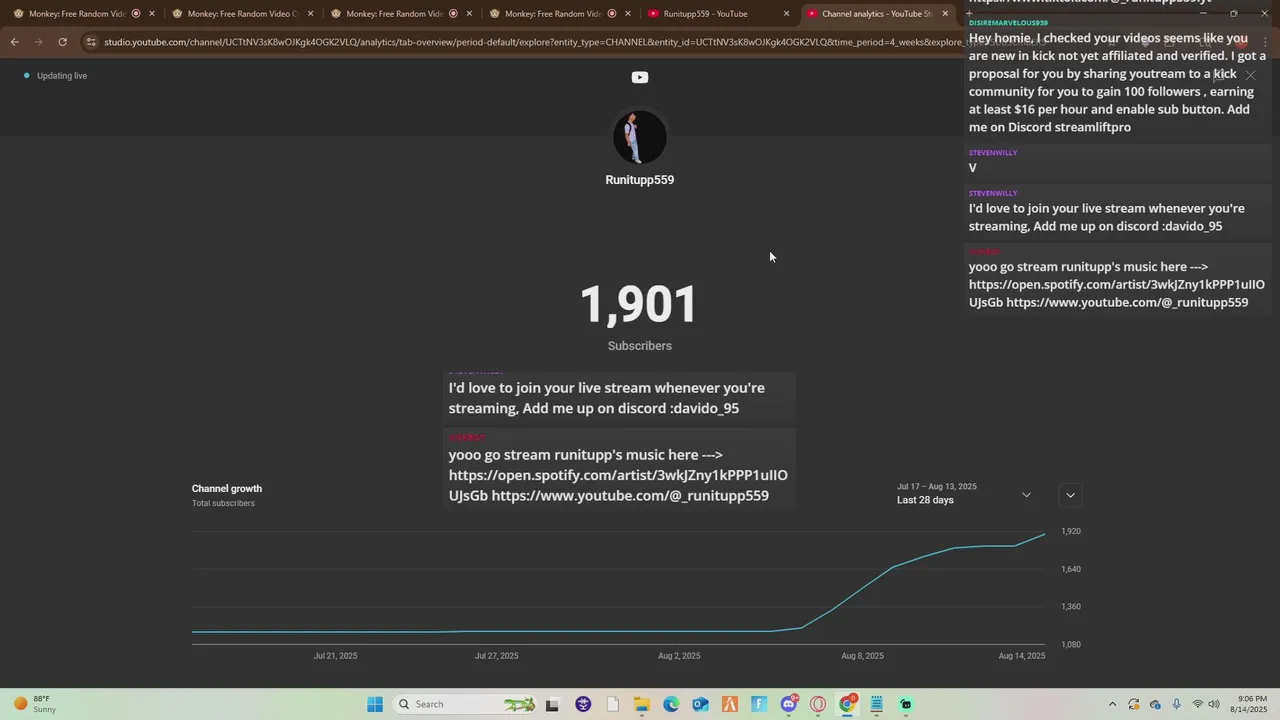Screen dimensions: 1280x720
Task: Close the Runitupp559 - YouTube tab
Action: pos(786,14)
